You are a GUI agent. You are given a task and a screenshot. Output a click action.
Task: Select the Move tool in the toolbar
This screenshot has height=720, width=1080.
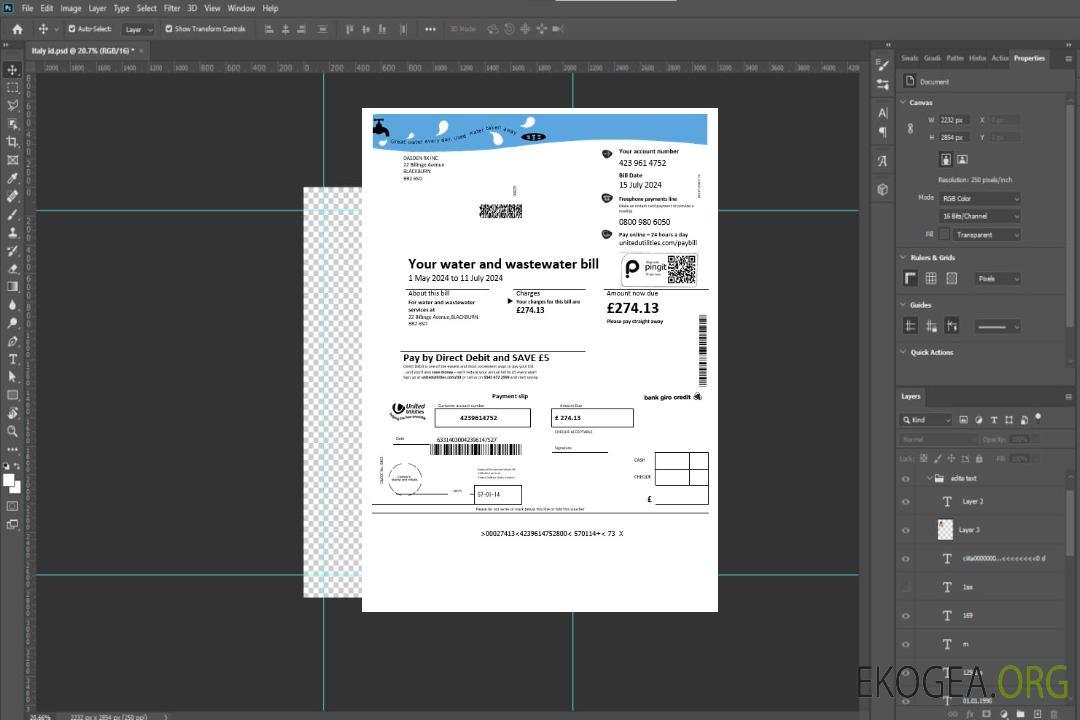coord(13,69)
